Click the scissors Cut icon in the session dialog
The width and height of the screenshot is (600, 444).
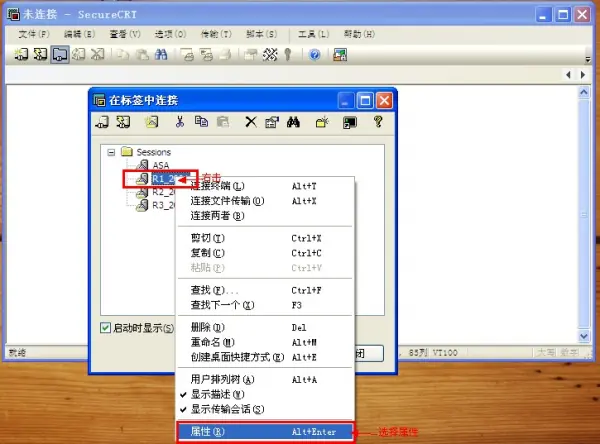coord(179,122)
